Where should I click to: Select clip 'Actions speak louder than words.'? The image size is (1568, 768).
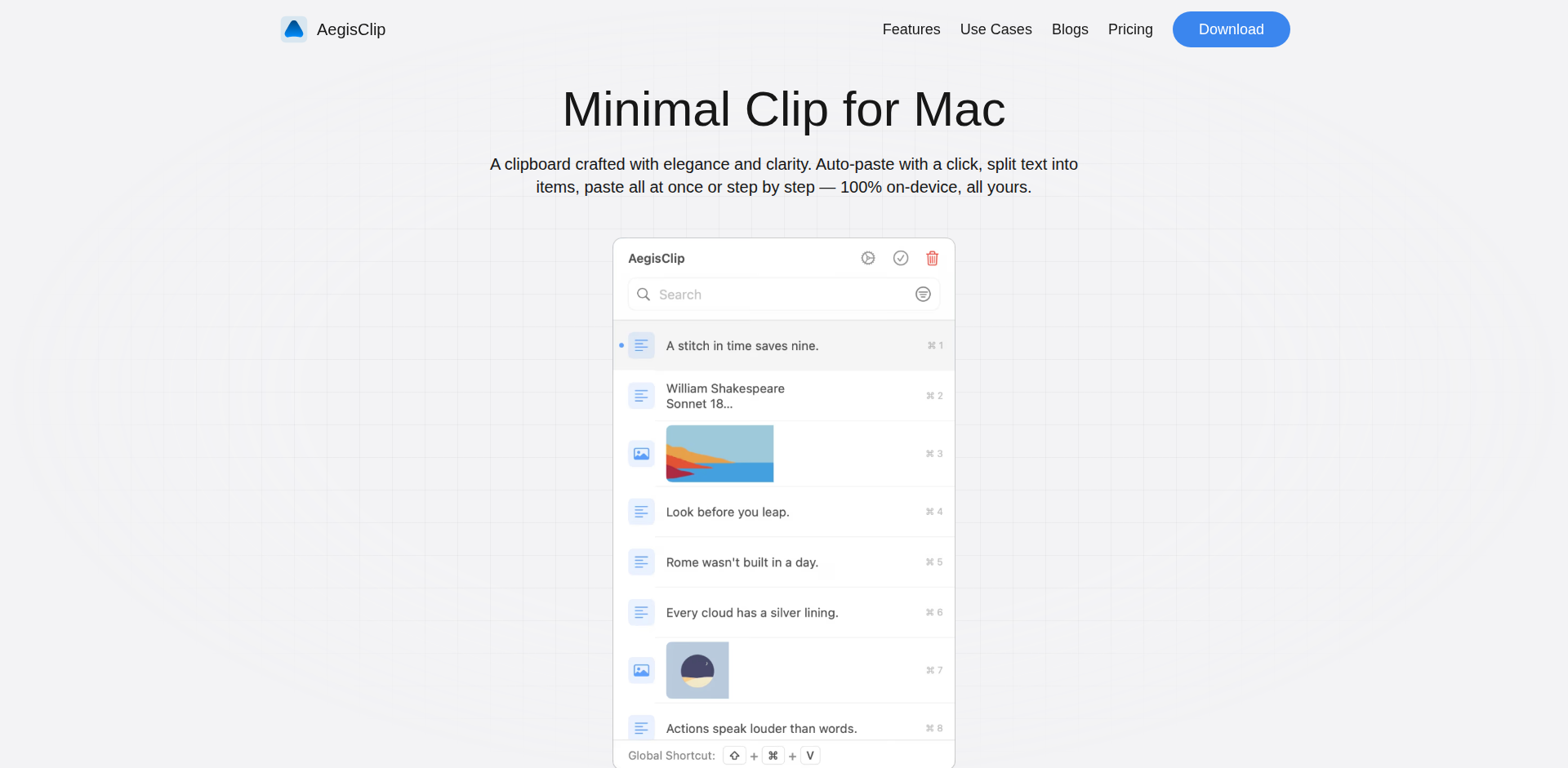pos(784,722)
